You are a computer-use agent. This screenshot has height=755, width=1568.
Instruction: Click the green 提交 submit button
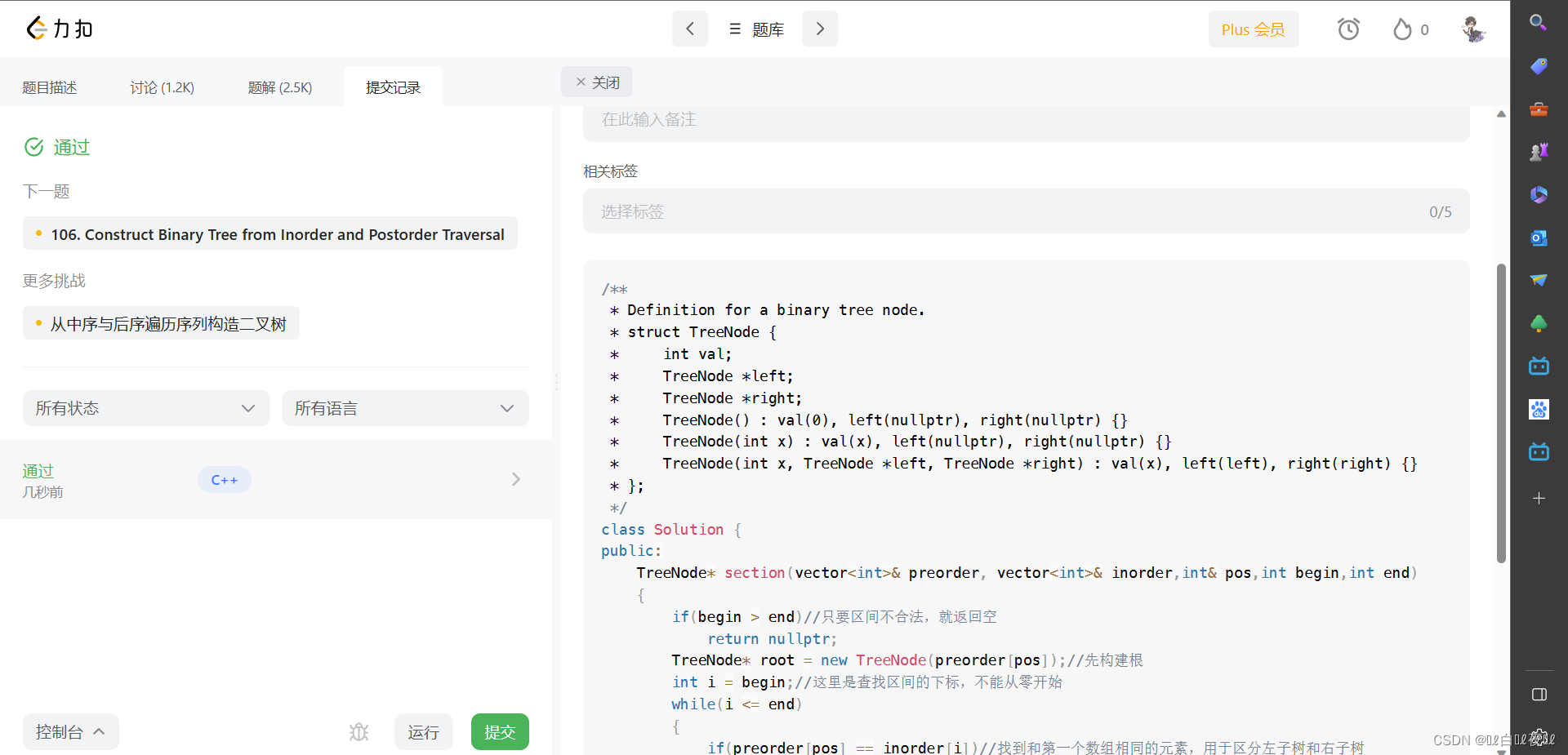click(500, 732)
